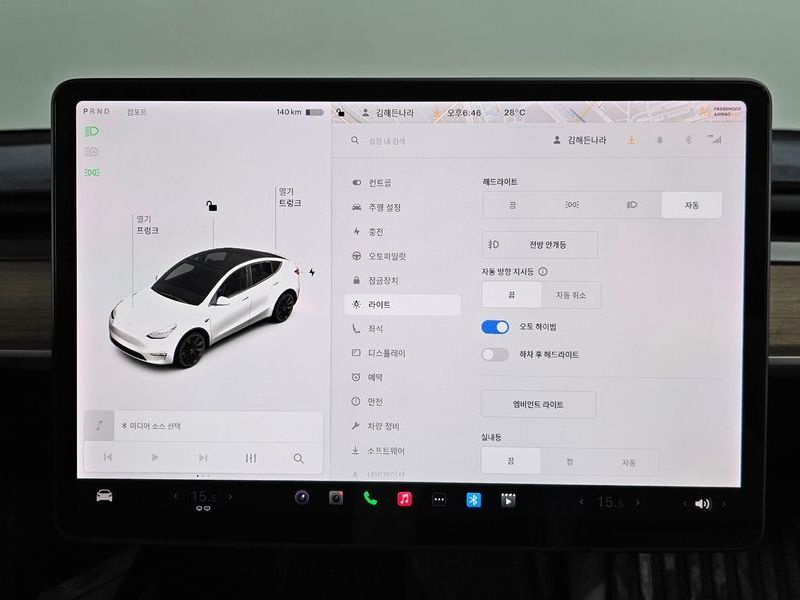Tap the 전방 안개등 button
This screenshot has width=800, height=600.
tap(540, 244)
